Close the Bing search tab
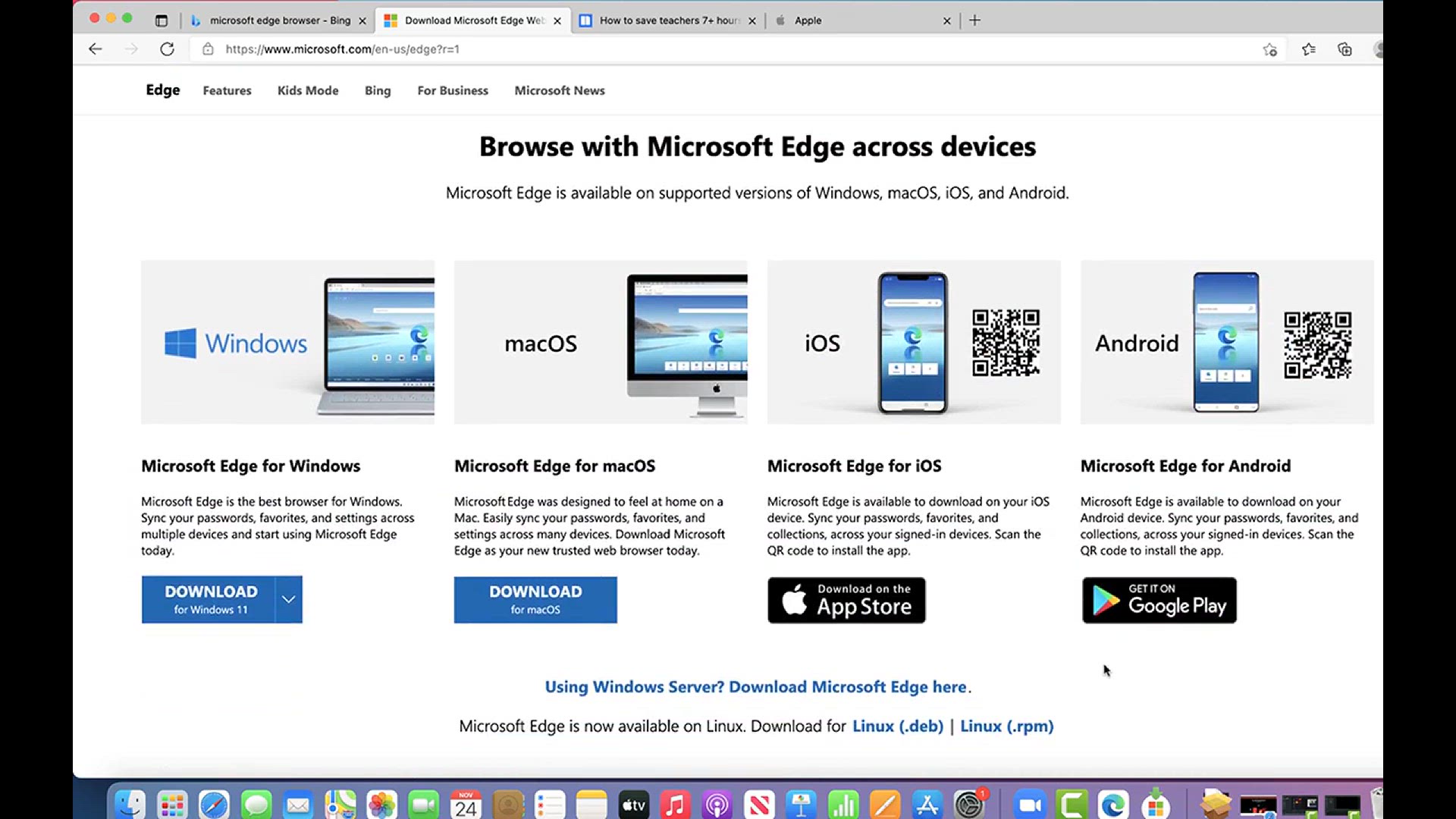Viewport: 1456px width, 819px height. coord(362,21)
